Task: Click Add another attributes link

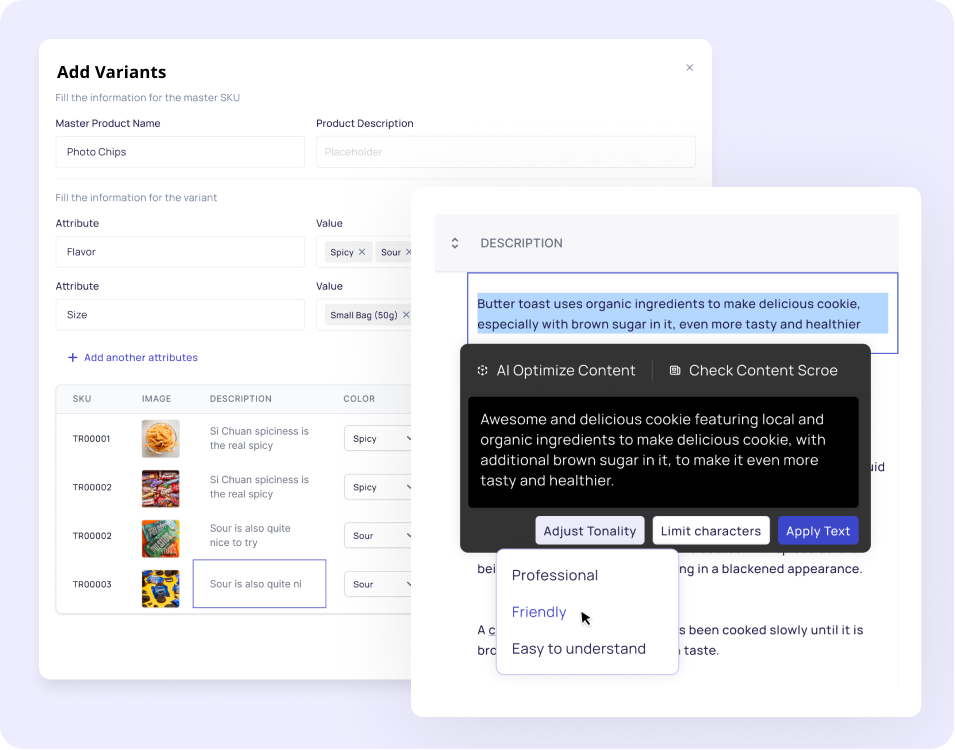Action: click(x=141, y=357)
